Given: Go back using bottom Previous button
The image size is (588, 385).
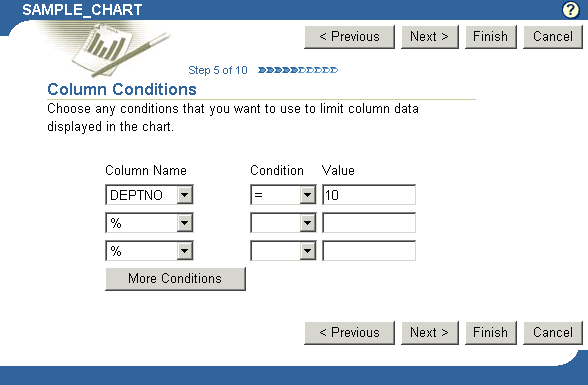Looking at the screenshot, I should point(350,333).
